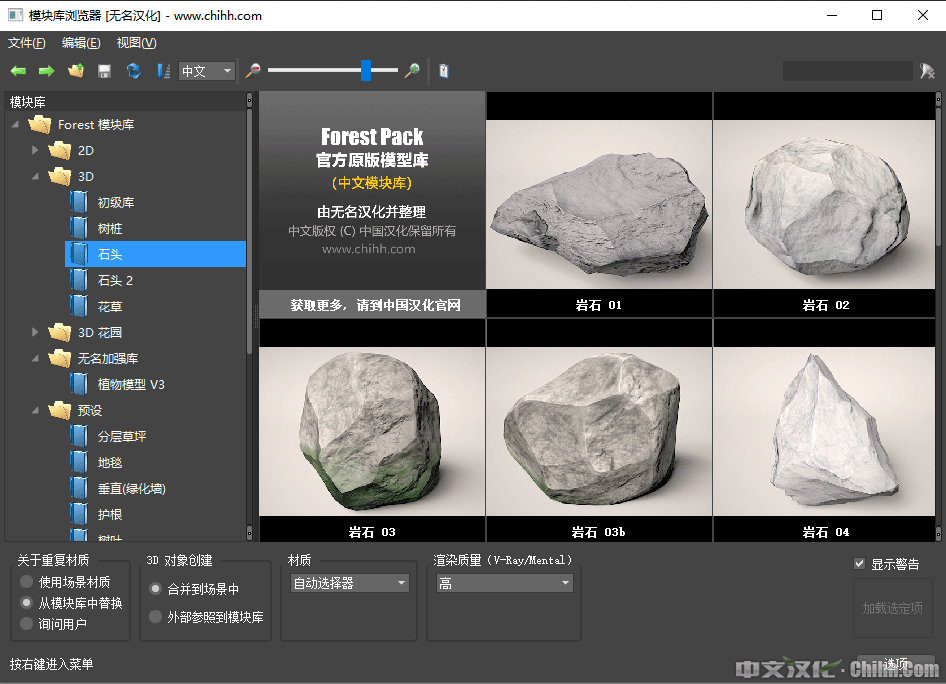Click the zoom out magnifier icon
The height and width of the screenshot is (684, 946).
pos(253,71)
